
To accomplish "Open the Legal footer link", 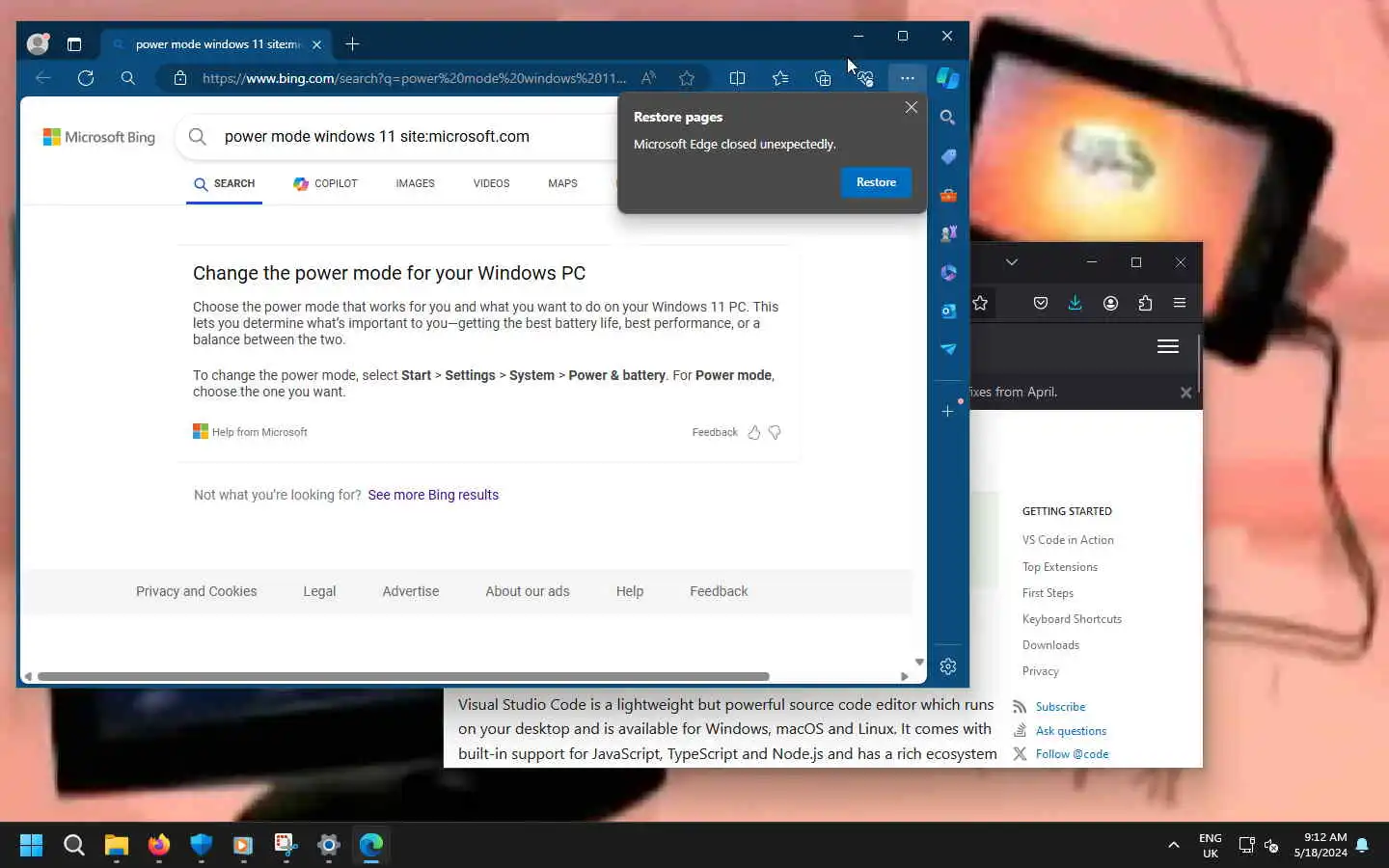I will [x=319, y=591].
